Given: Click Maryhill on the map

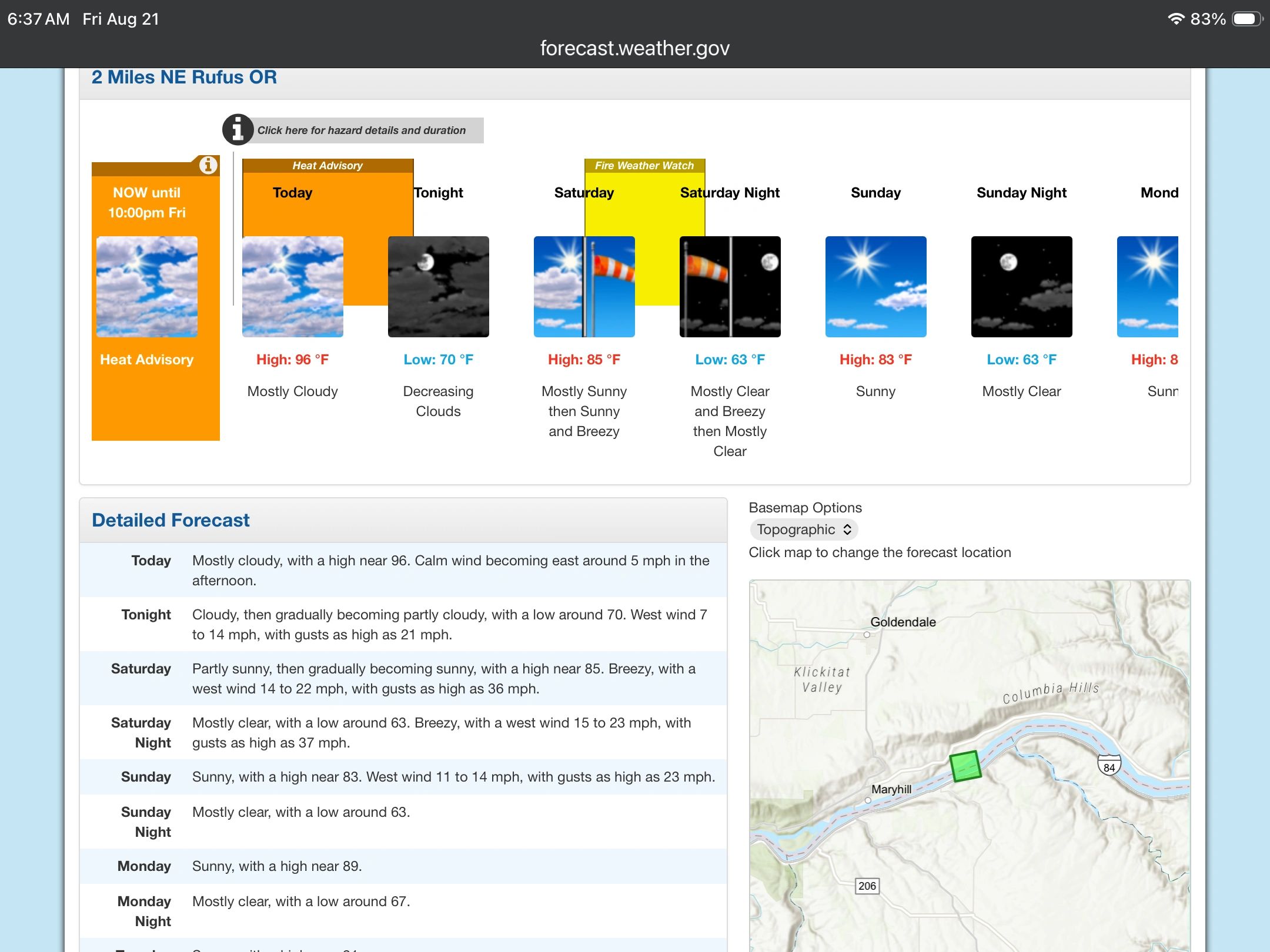Looking at the screenshot, I should coord(891,789).
